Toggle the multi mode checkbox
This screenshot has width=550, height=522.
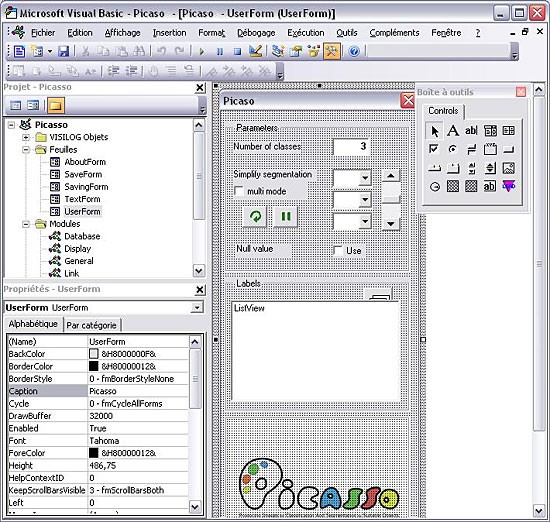coord(239,191)
